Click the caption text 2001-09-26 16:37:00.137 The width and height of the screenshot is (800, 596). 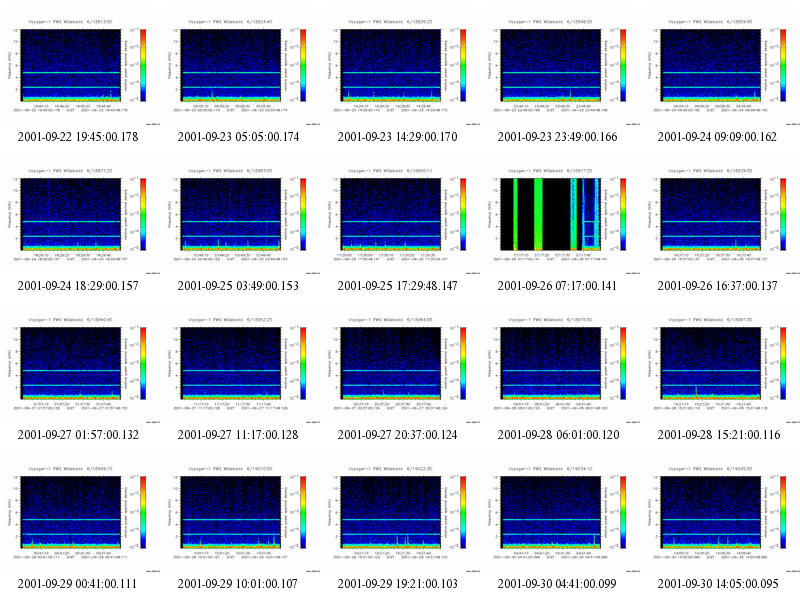point(717,286)
